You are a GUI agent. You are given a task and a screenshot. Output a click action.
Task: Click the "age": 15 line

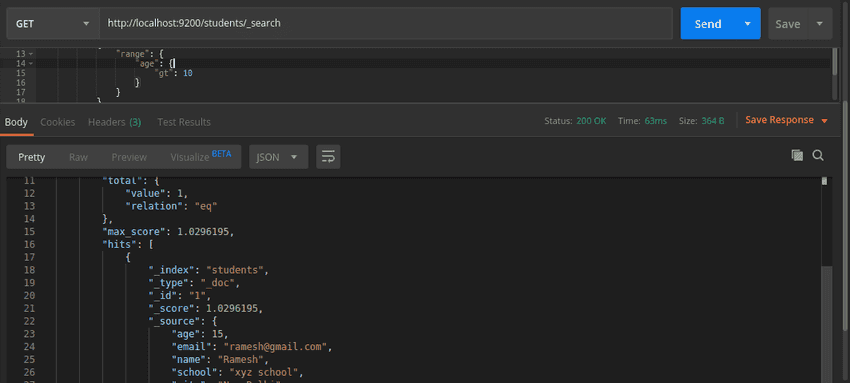(x=200, y=334)
